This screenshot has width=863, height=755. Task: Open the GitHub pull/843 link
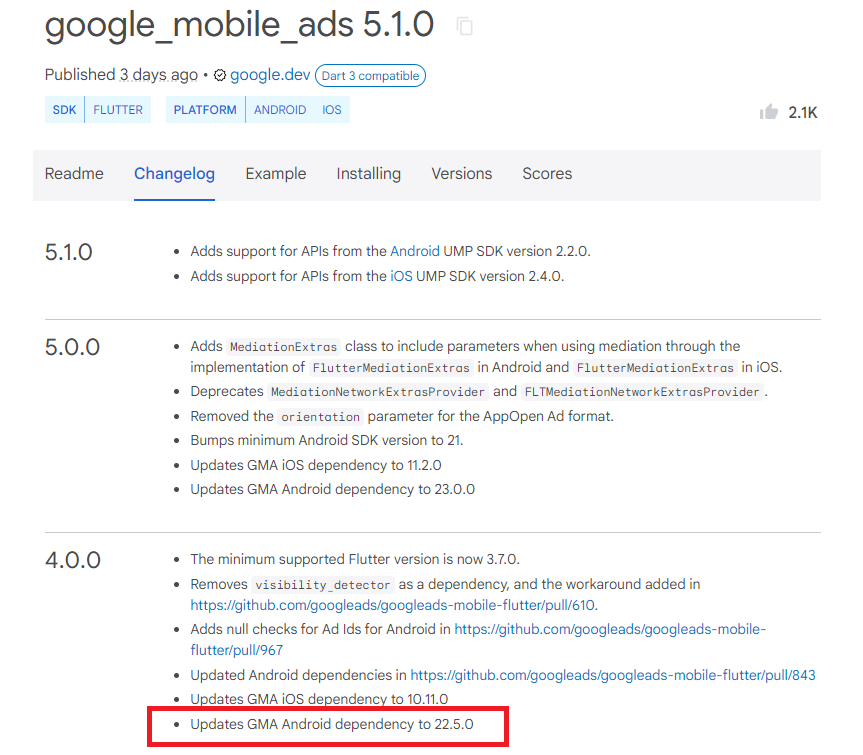click(x=613, y=675)
